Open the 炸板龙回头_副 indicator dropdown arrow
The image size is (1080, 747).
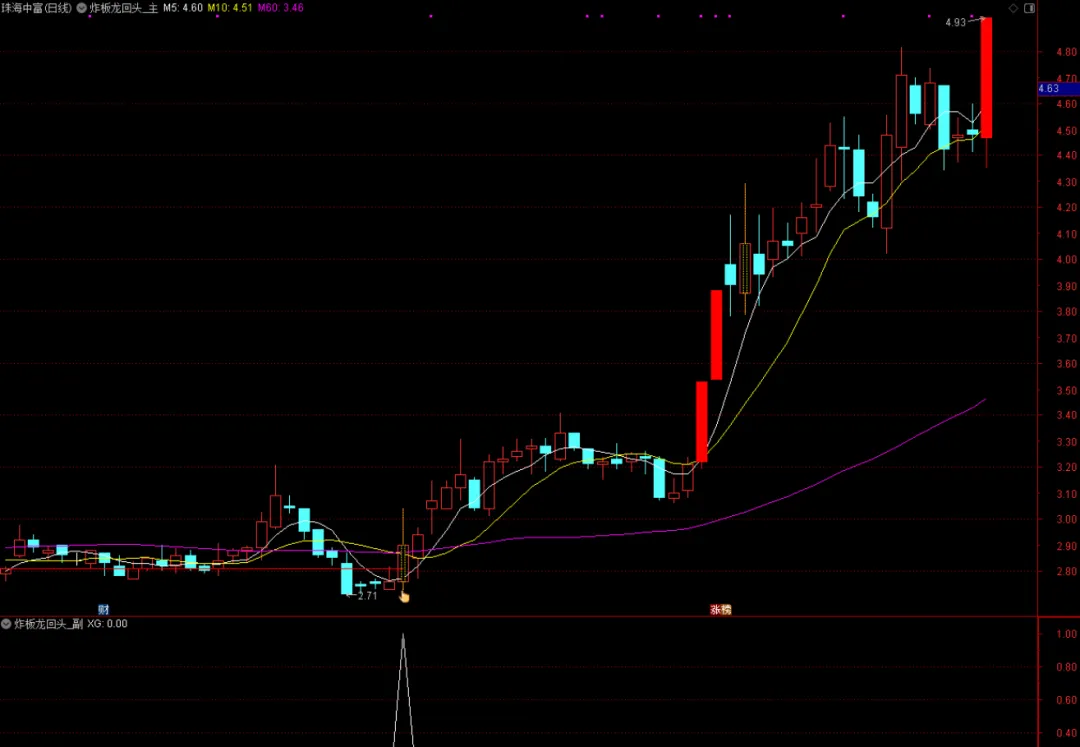pos(6,624)
